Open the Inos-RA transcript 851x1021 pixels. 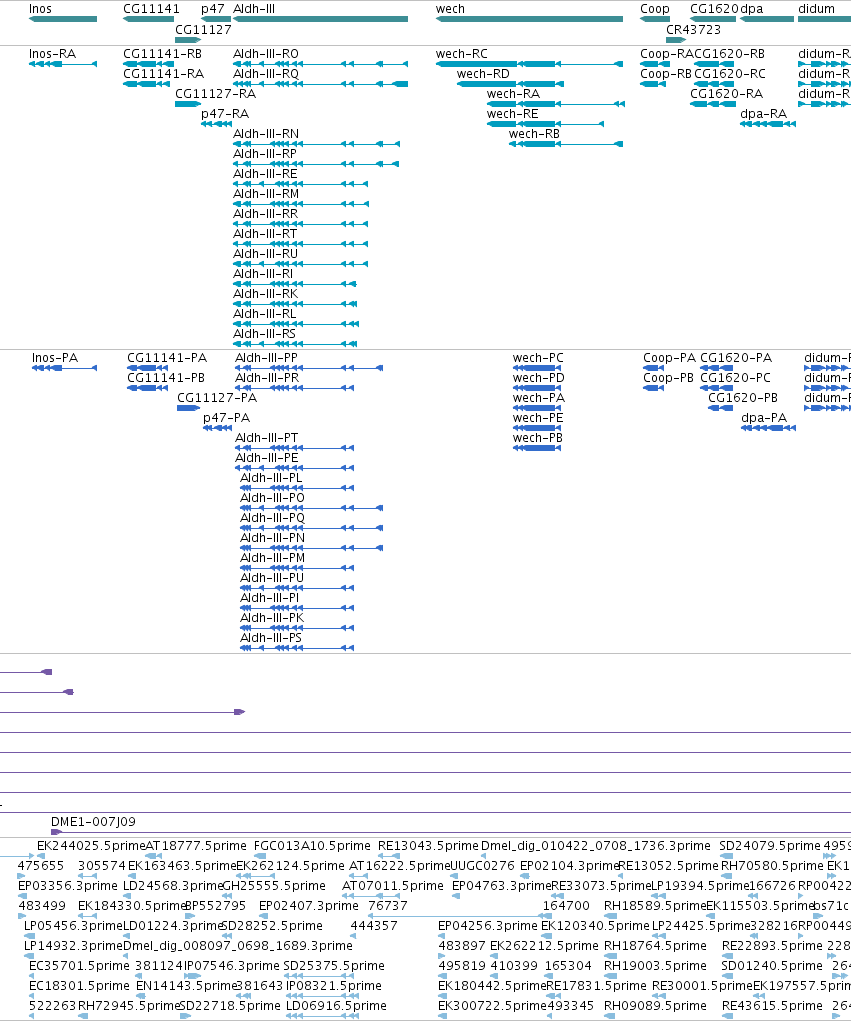coord(63,64)
